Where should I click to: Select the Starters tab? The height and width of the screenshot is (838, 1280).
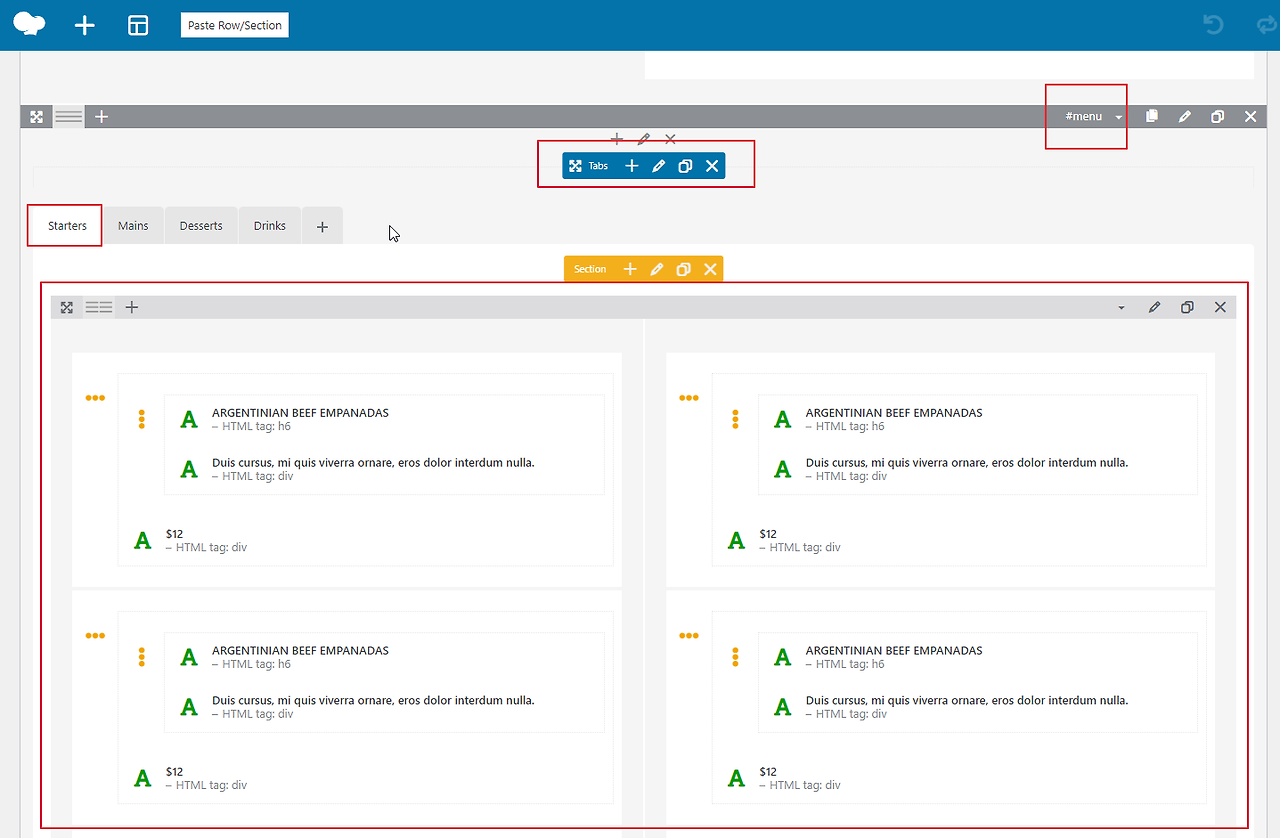tap(68, 226)
